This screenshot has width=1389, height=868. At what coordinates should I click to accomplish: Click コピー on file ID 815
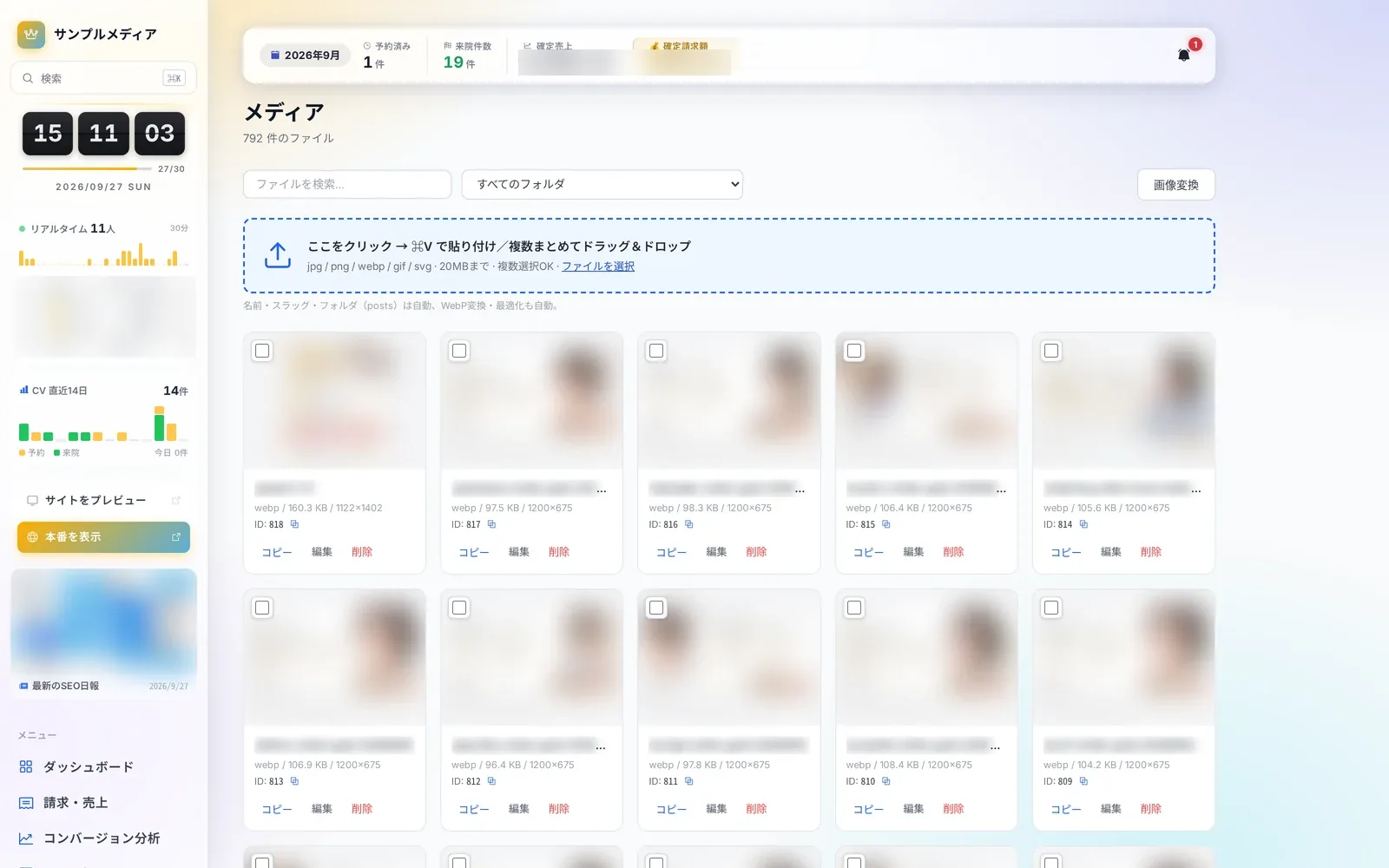pos(869,552)
